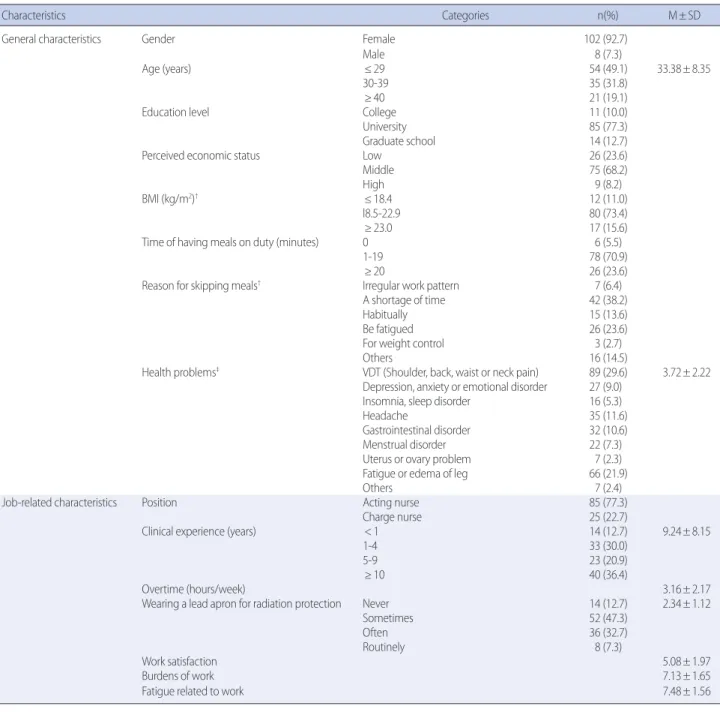Click the 'Work satisfaction' label
This screenshot has height=712, width=720.
coord(180,662)
